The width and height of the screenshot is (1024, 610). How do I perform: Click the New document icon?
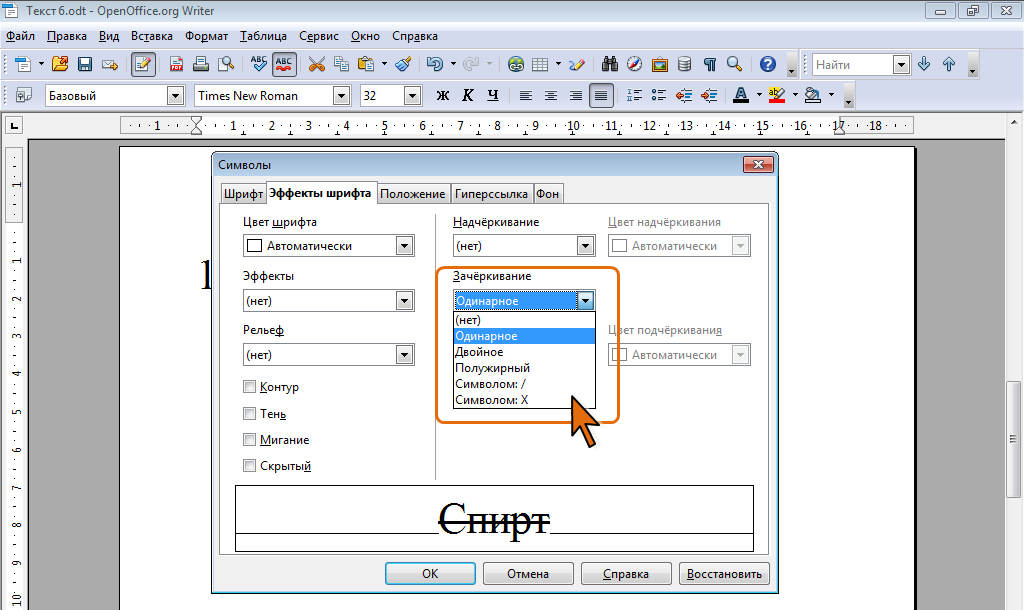23,64
